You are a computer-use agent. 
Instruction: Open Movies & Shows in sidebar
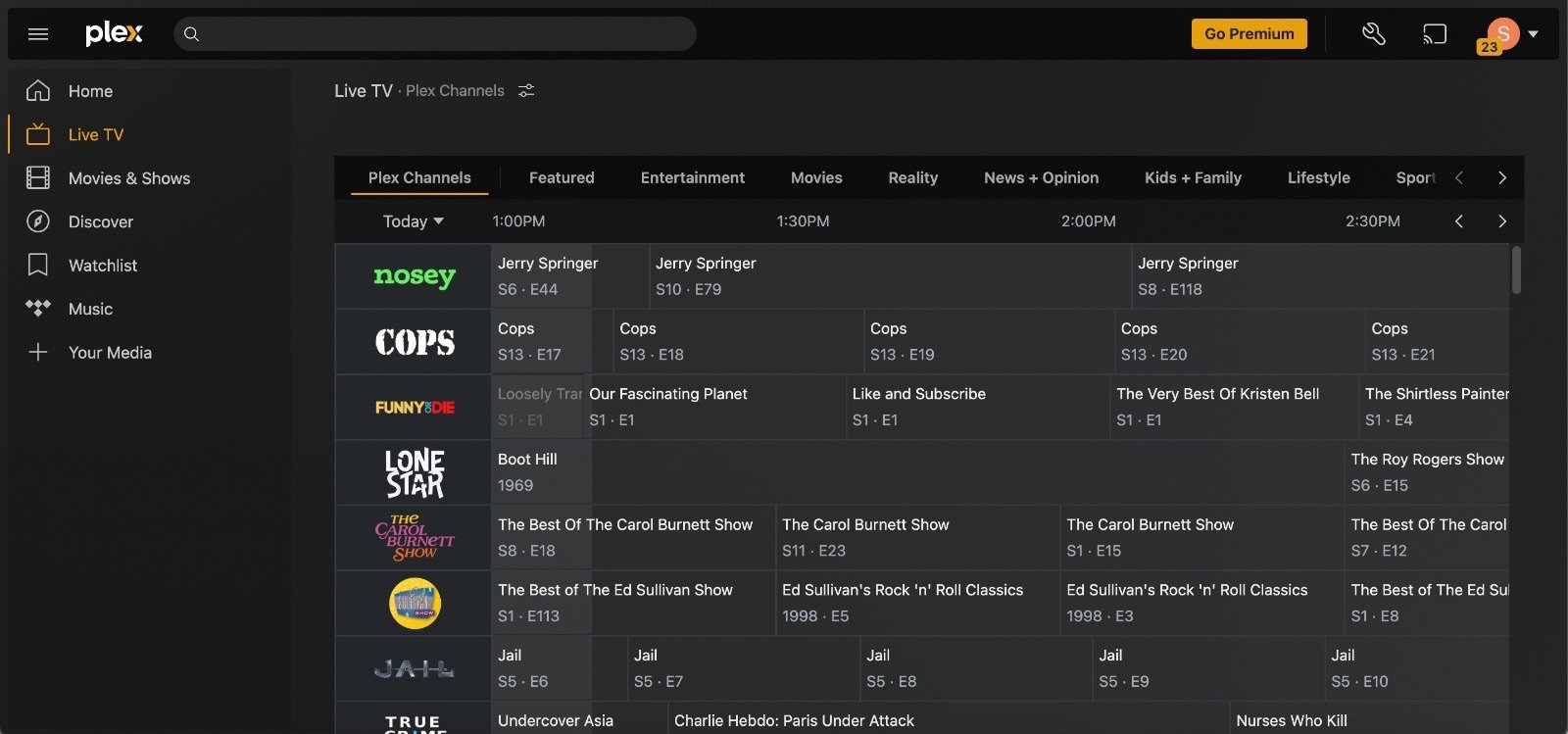click(x=129, y=178)
